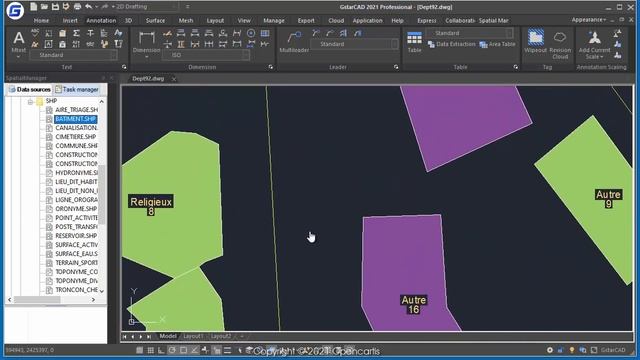Click the settings gear icon in status bar
Viewport: 640px width, 360px height.
click(x=550, y=350)
